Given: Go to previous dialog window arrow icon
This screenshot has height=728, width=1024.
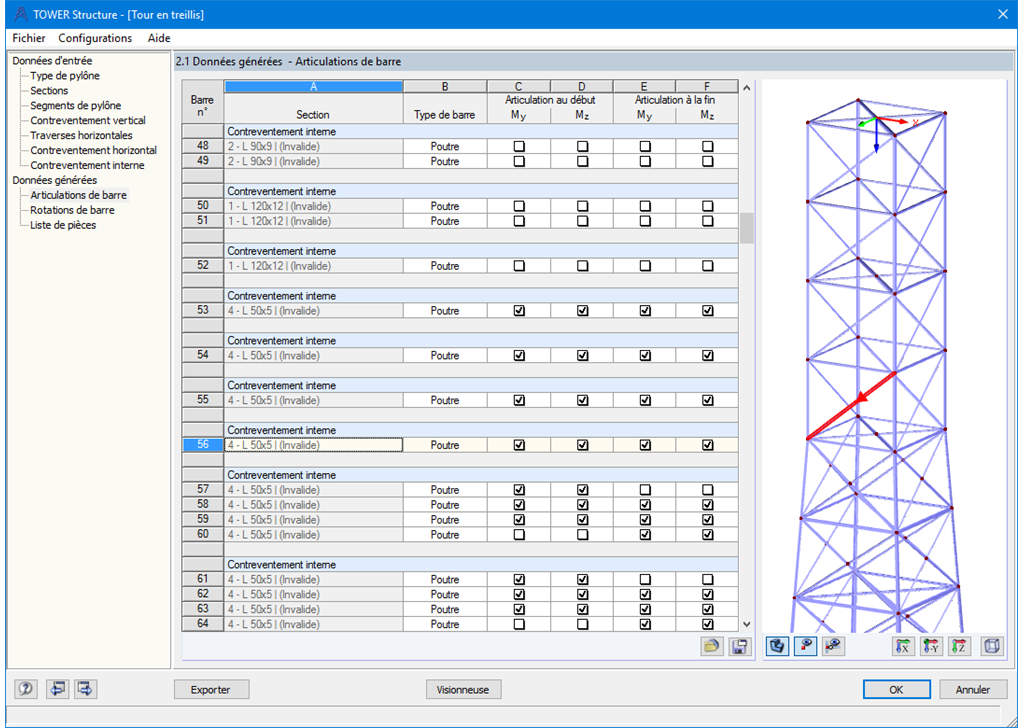Looking at the screenshot, I should (x=57, y=689).
